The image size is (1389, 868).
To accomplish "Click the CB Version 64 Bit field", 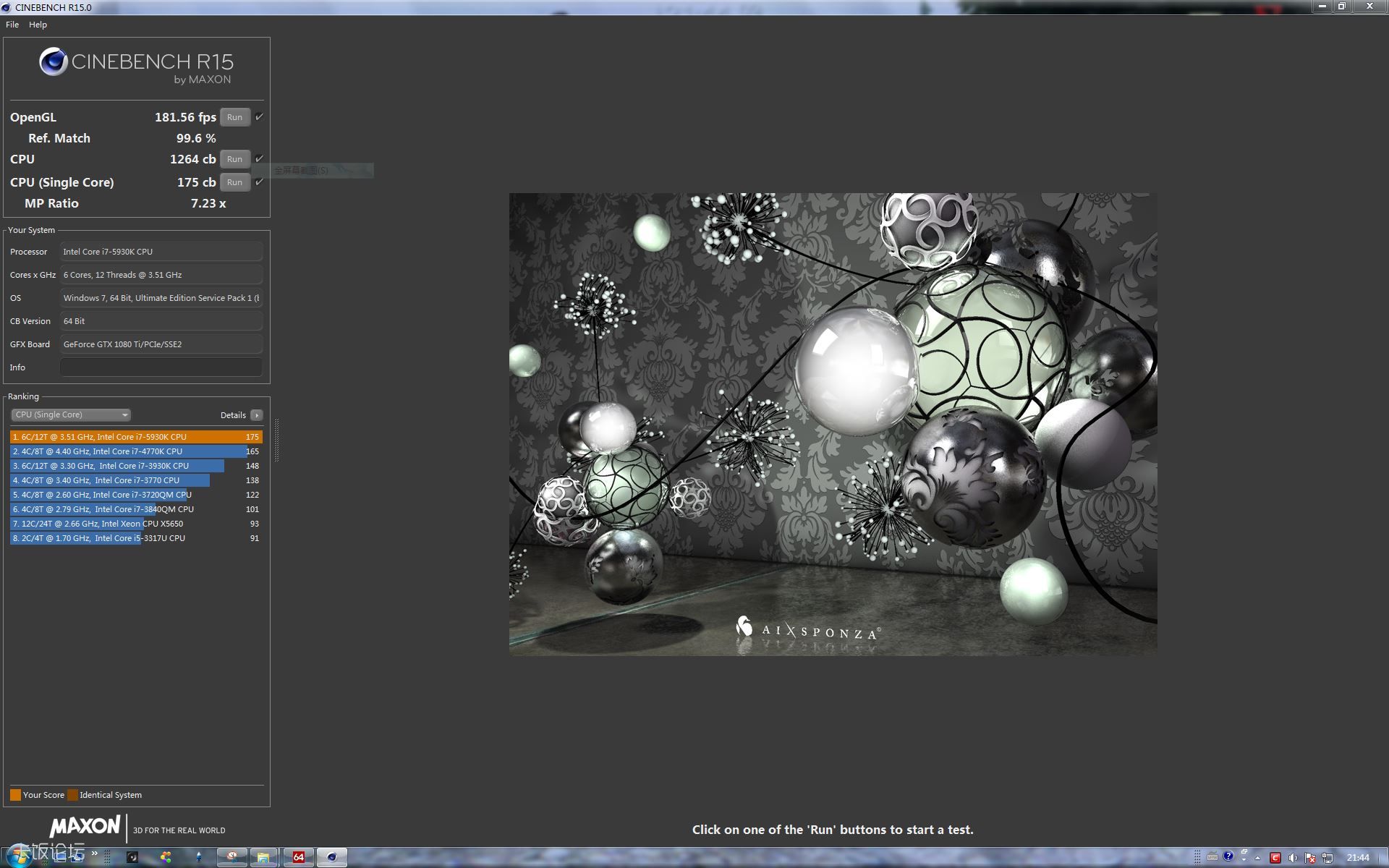I will click(161, 321).
